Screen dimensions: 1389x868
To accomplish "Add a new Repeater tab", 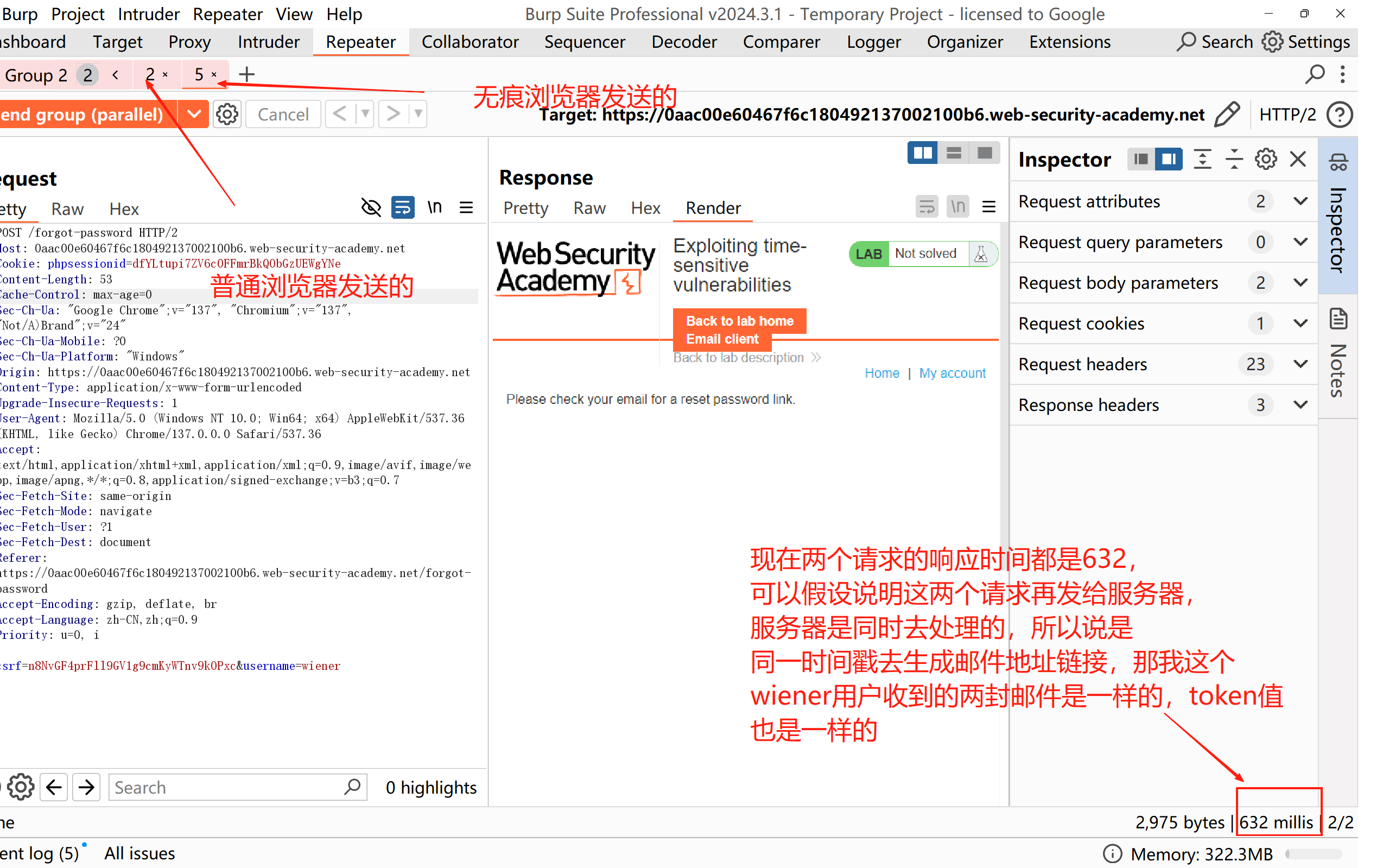I will (x=247, y=74).
